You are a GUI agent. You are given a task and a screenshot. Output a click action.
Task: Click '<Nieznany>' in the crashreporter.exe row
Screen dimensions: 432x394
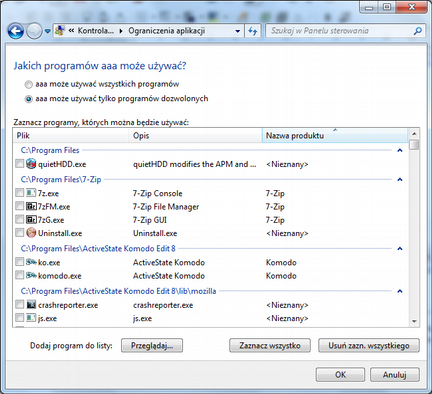click(287, 305)
